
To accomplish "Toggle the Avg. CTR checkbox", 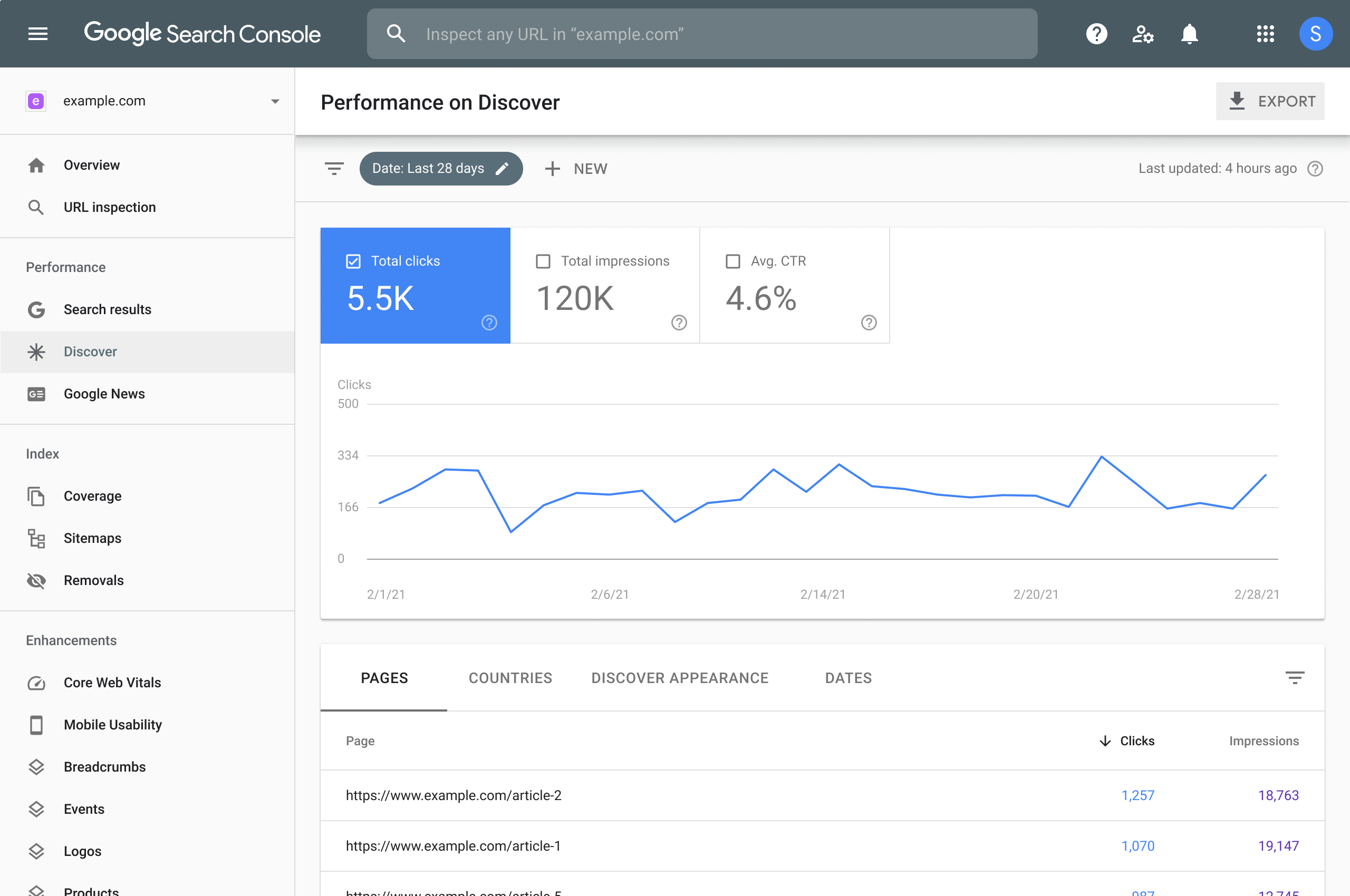I will pos(732,260).
